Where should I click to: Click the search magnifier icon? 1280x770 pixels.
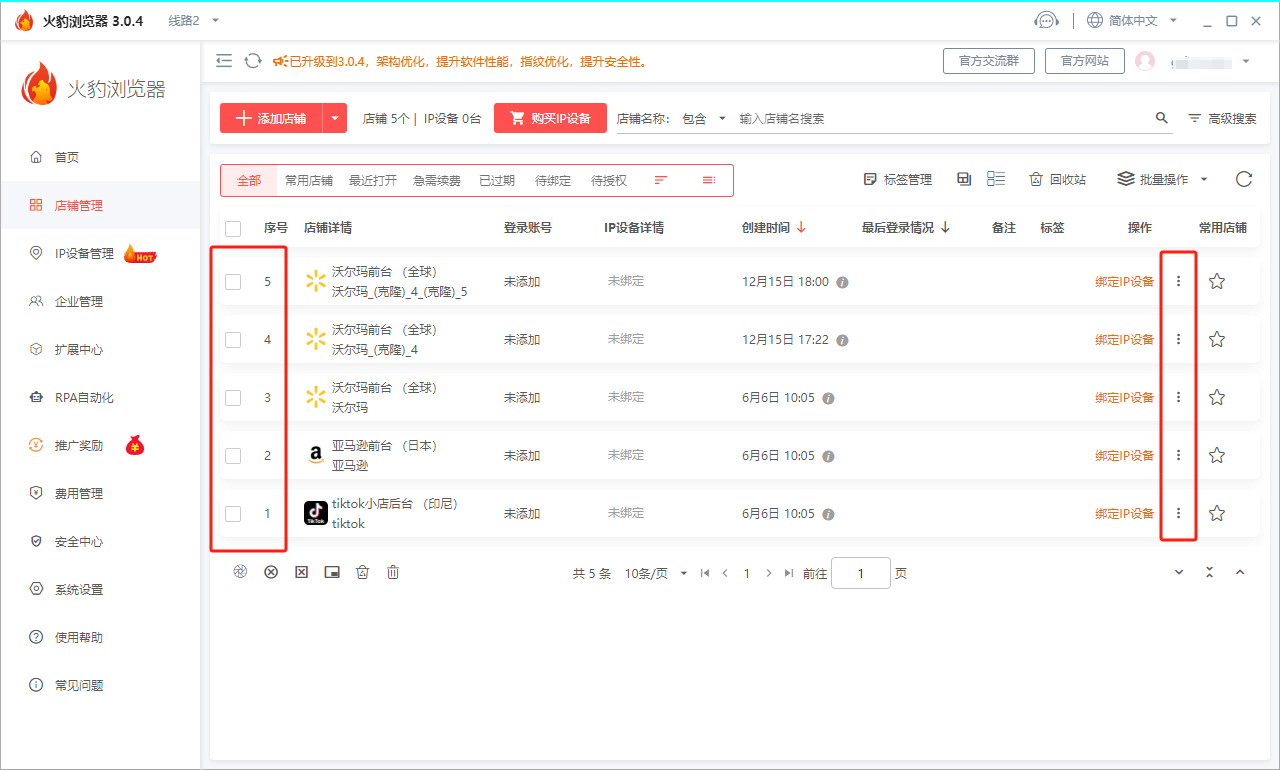(1161, 118)
